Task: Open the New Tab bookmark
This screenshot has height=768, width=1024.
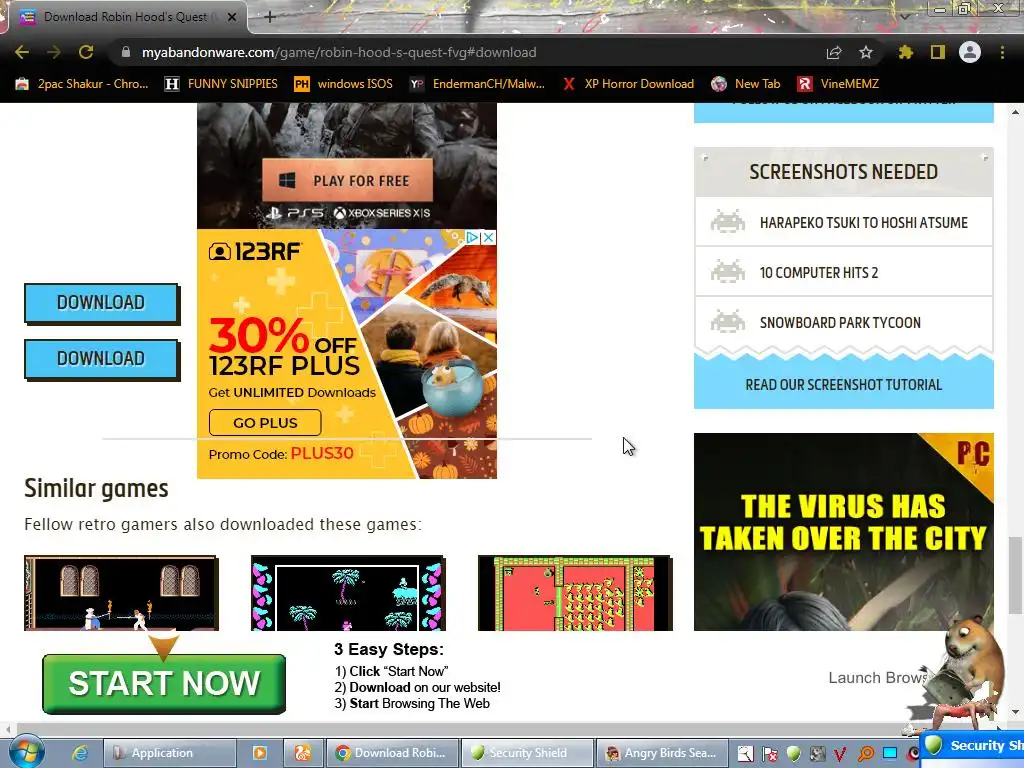Action: [x=746, y=84]
